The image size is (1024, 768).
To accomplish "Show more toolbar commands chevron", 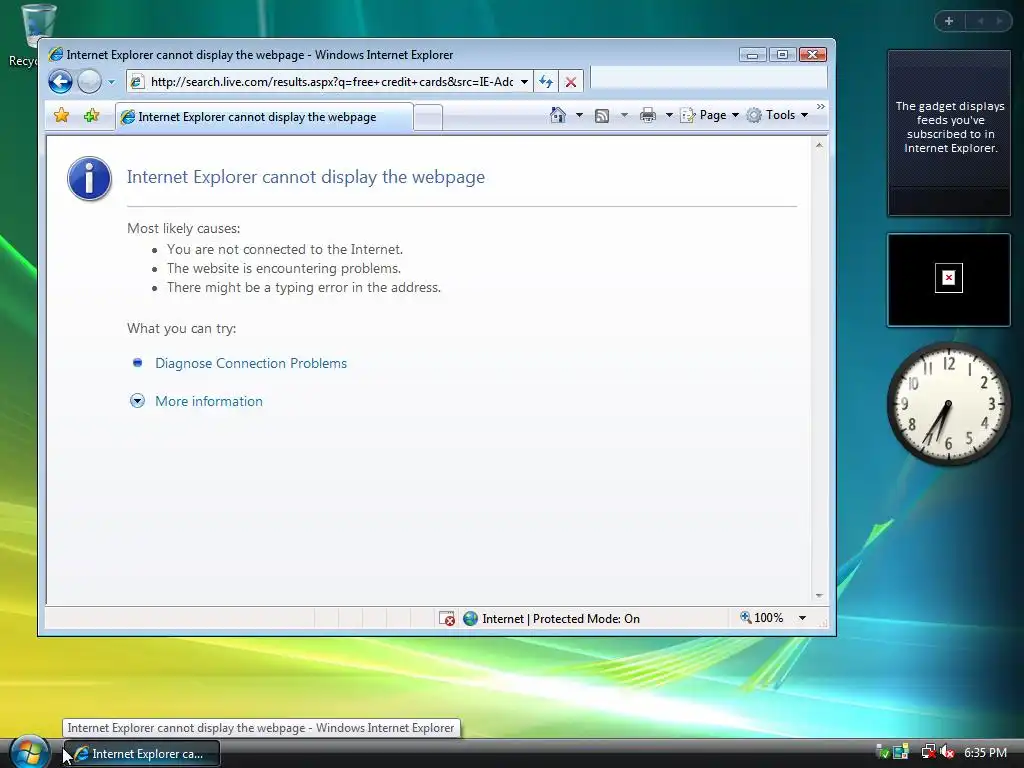I will (x=821, y=106).
